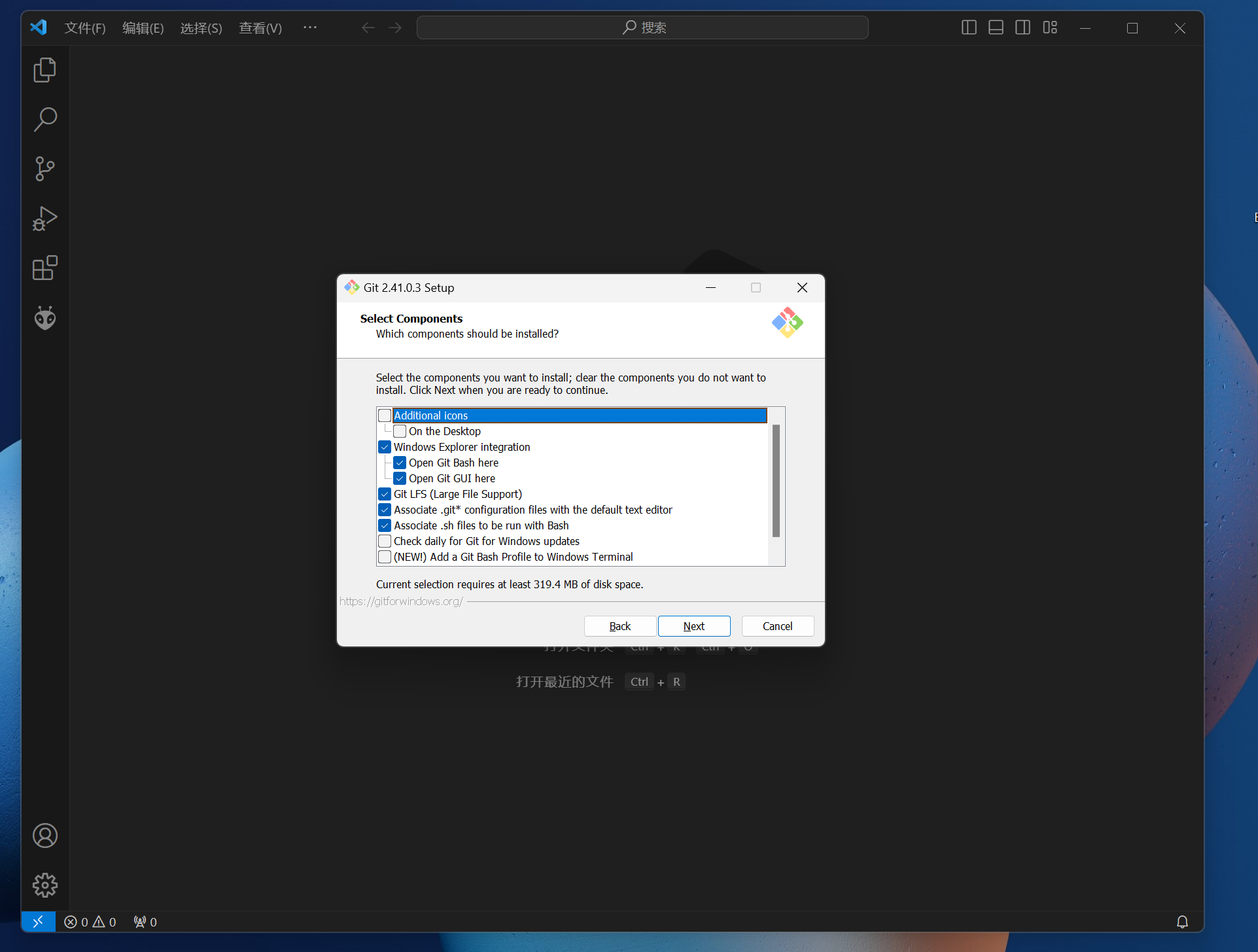Expand the overflow menu ellipsis
The image size is (1258, 952).
pos(310,27)
